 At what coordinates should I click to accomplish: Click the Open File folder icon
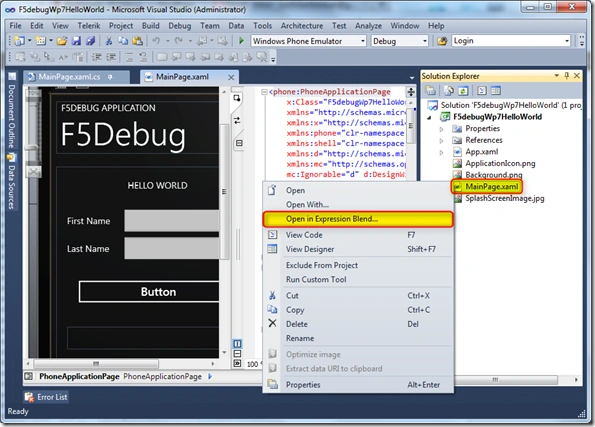tap(62, 41)
